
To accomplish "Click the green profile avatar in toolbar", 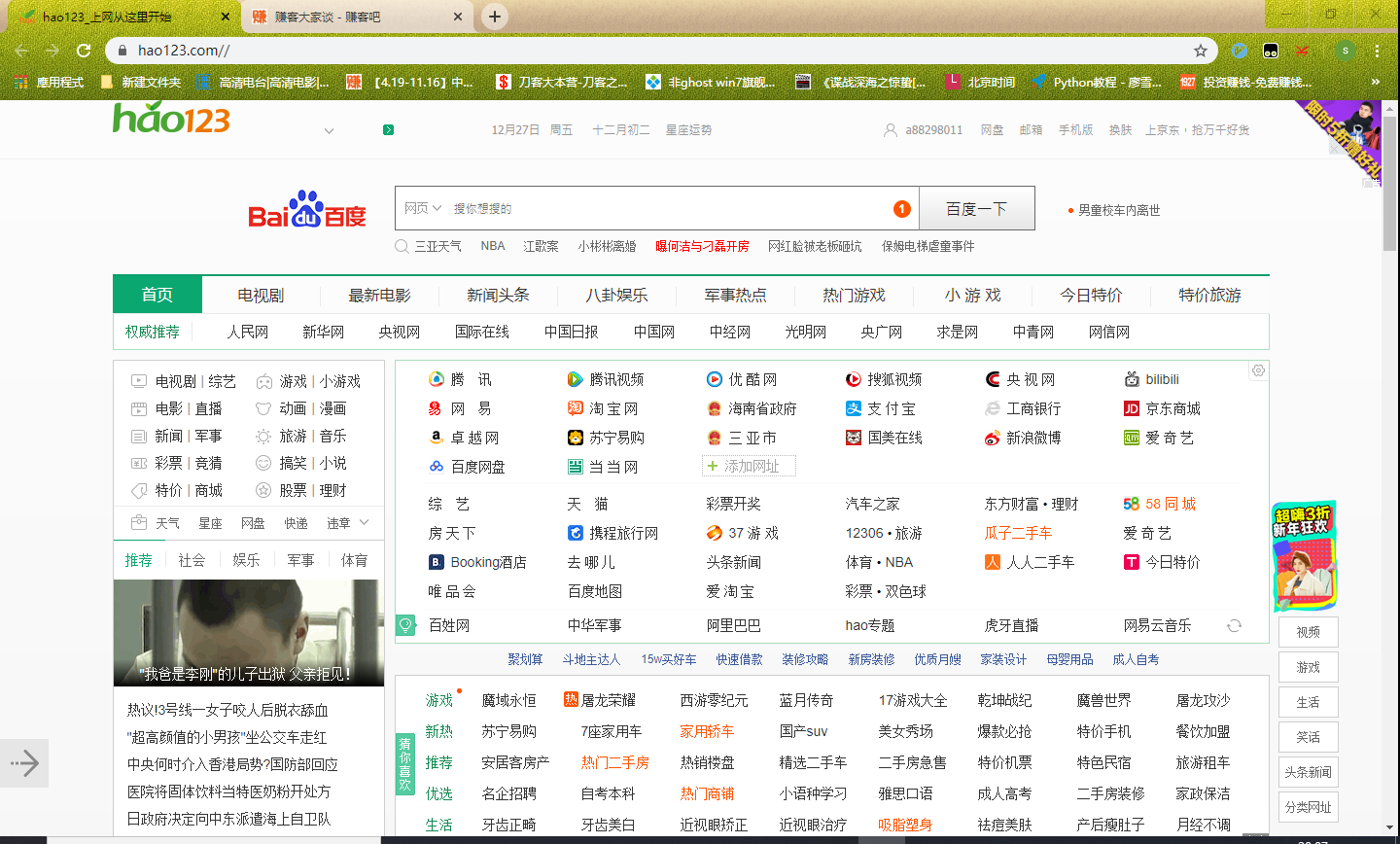I will click(1345, 51).
